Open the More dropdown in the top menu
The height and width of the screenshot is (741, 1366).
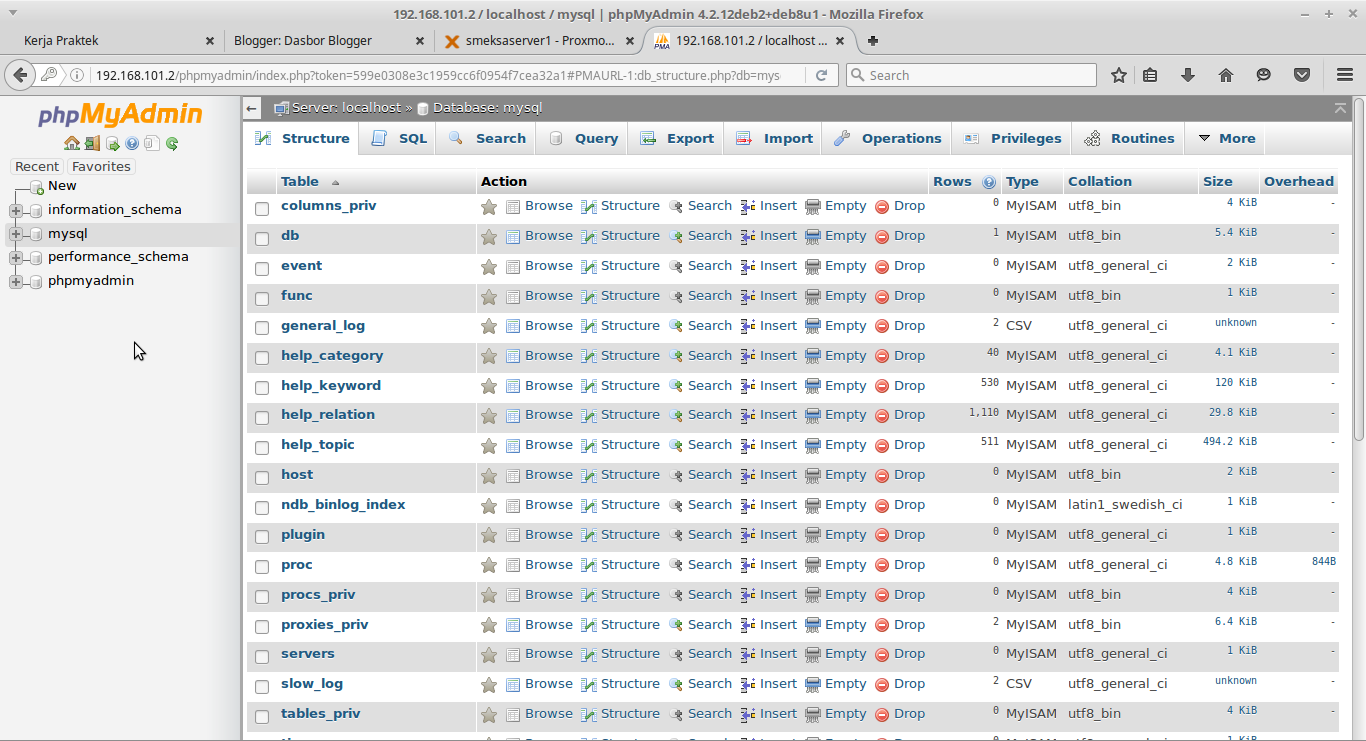pyautogui.click(x=1226, y=139)
